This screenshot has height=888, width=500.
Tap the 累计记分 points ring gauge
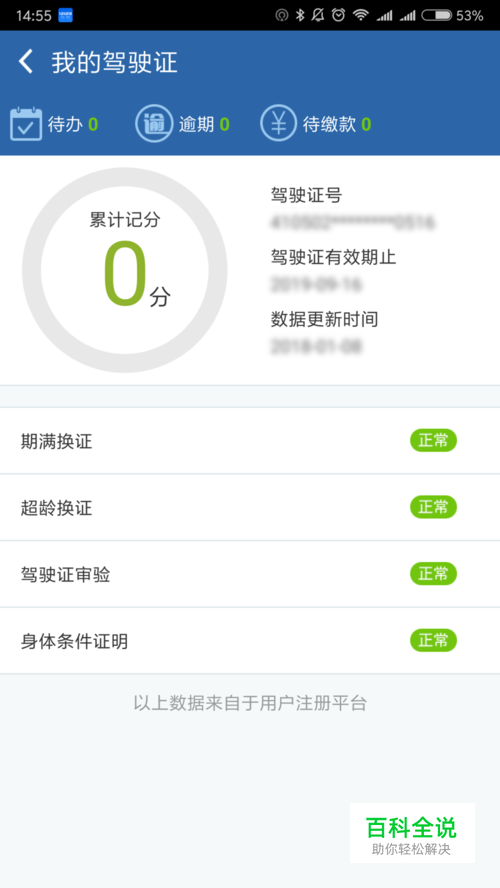pos(125,270)
